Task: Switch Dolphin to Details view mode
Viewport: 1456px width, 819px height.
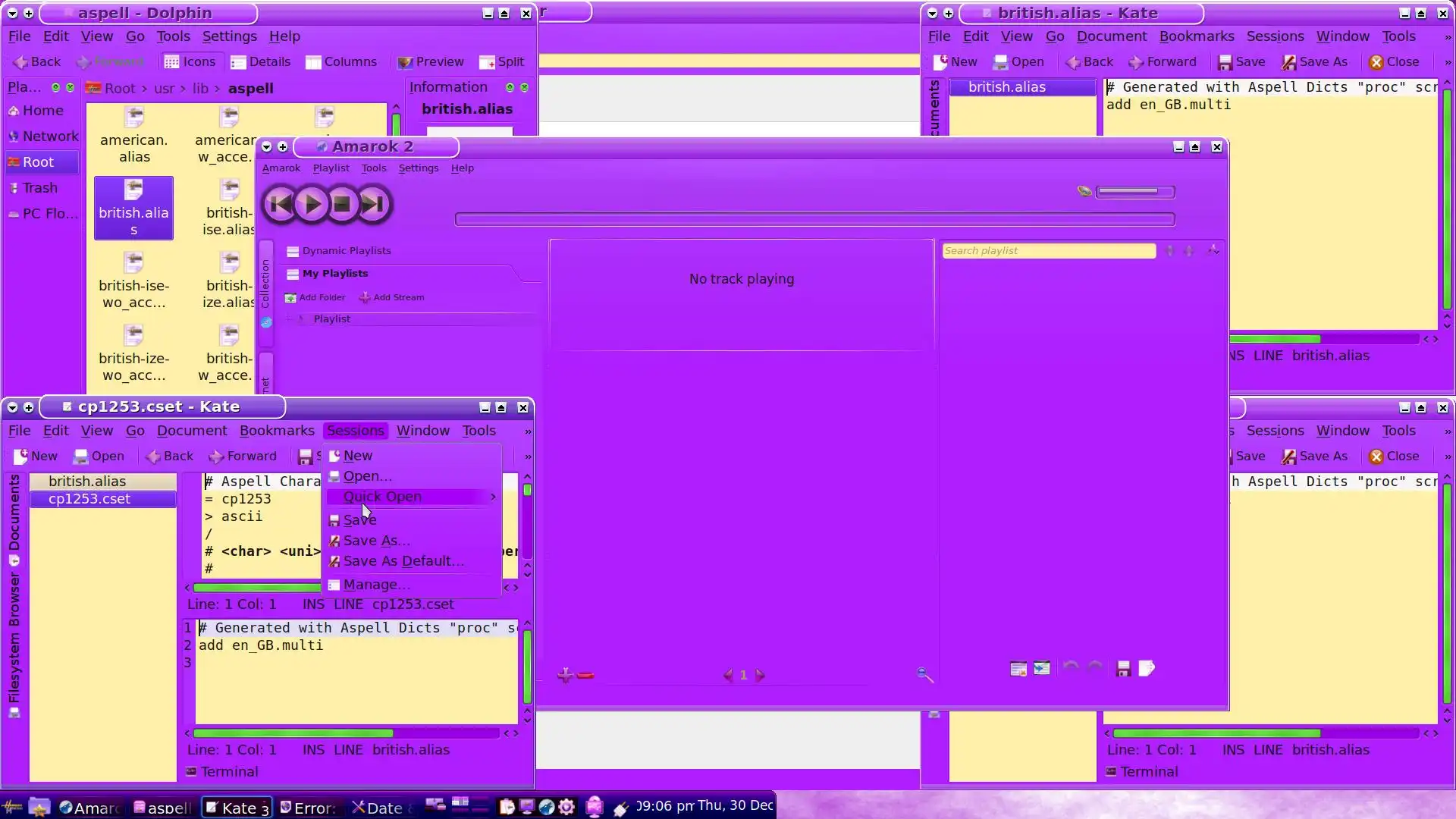Action: [x=260, y=62]
